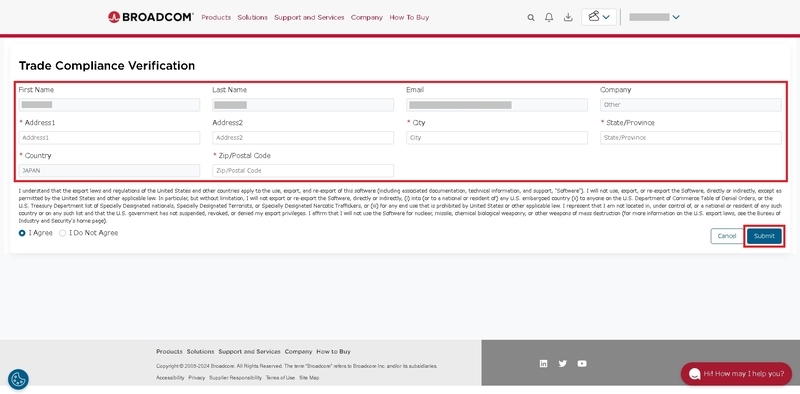Open footer Support and Services link
Viewport: 800px width, 394px height.
coord(249,352)
